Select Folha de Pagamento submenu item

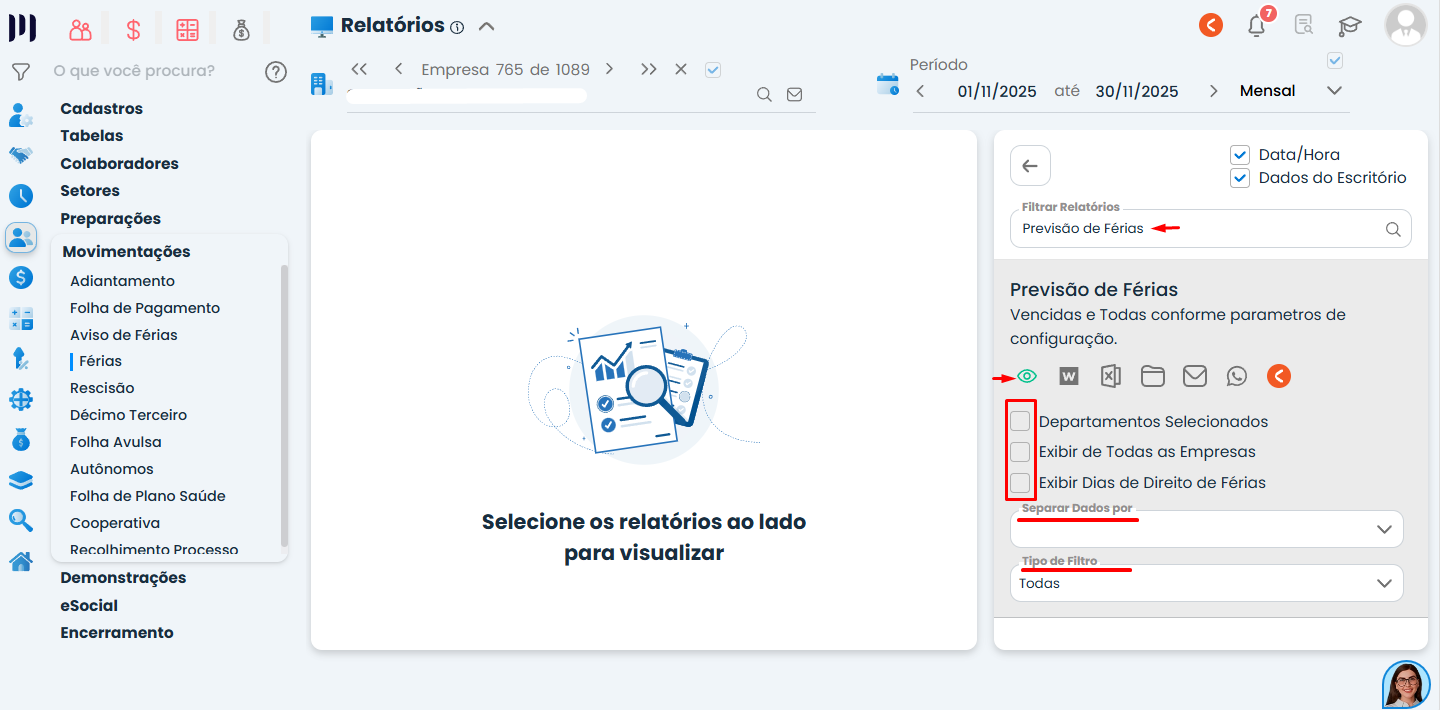(145, 308)
